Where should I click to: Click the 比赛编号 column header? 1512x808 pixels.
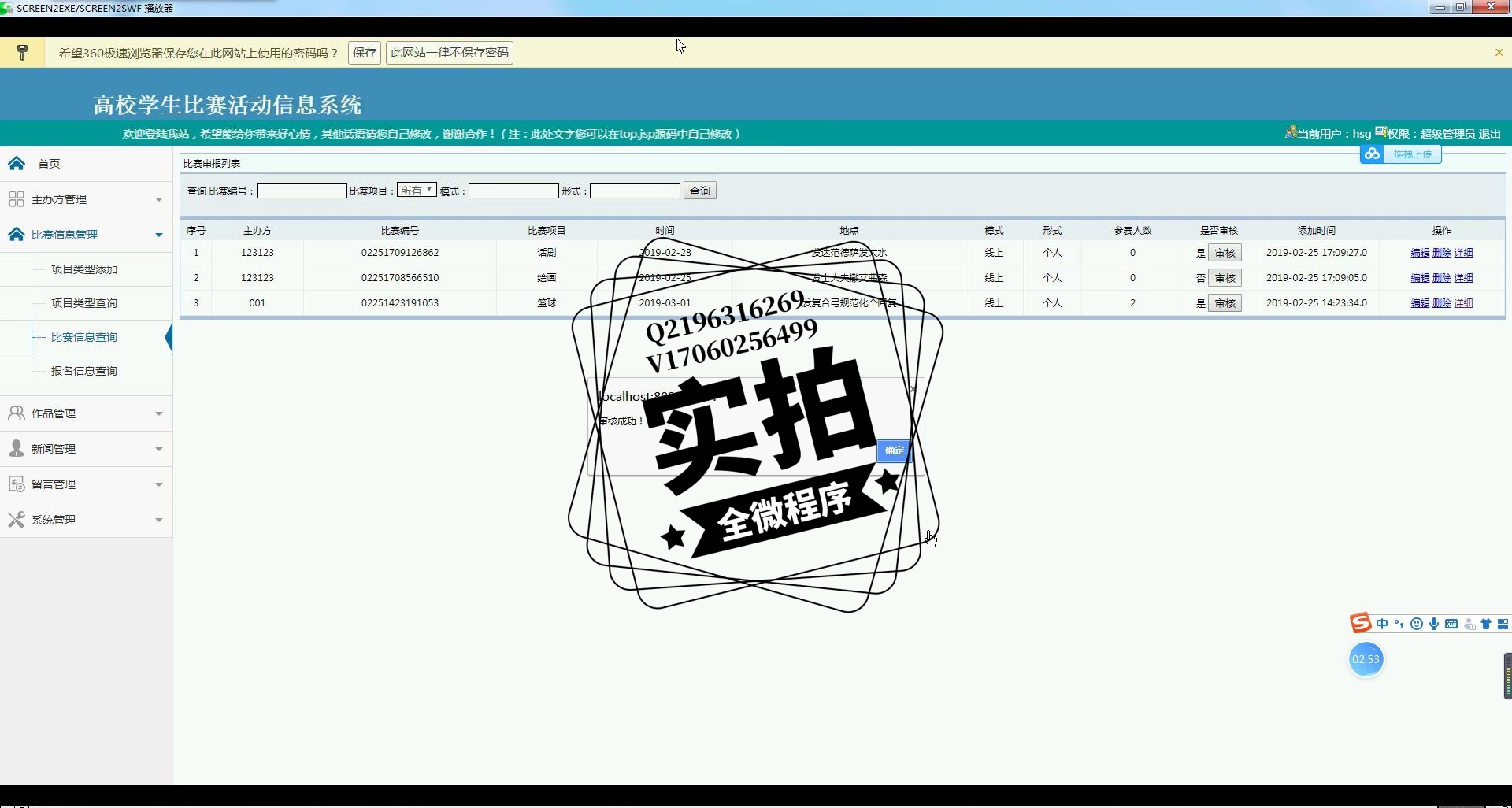(x=400, y=231)
